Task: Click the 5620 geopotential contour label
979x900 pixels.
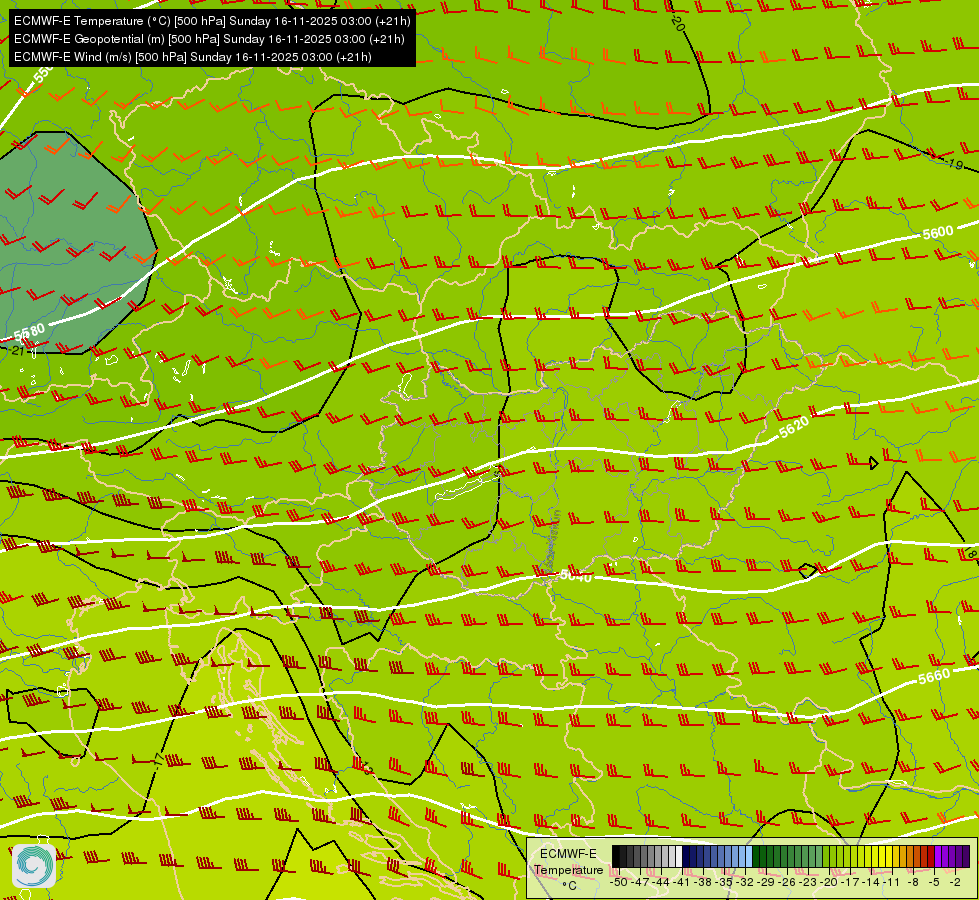Action: (794, 427)
